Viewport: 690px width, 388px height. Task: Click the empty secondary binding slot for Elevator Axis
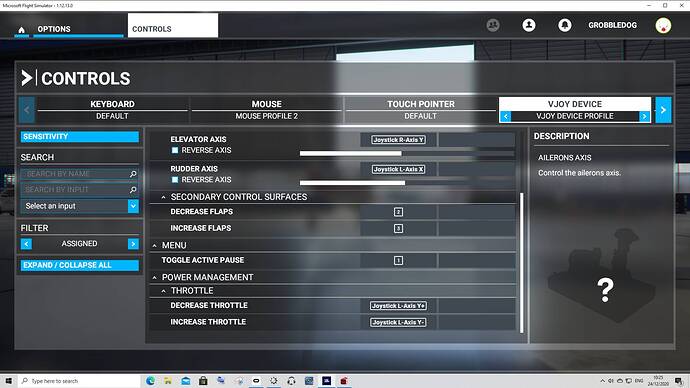tap(477, 140)
